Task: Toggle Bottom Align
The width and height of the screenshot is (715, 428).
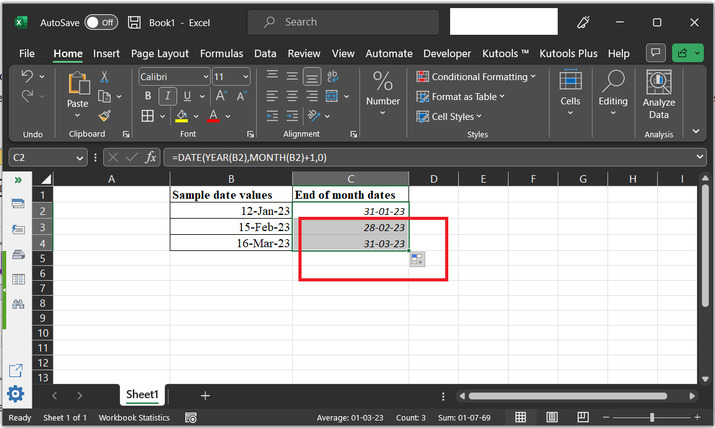Action: tap(312, 77)
